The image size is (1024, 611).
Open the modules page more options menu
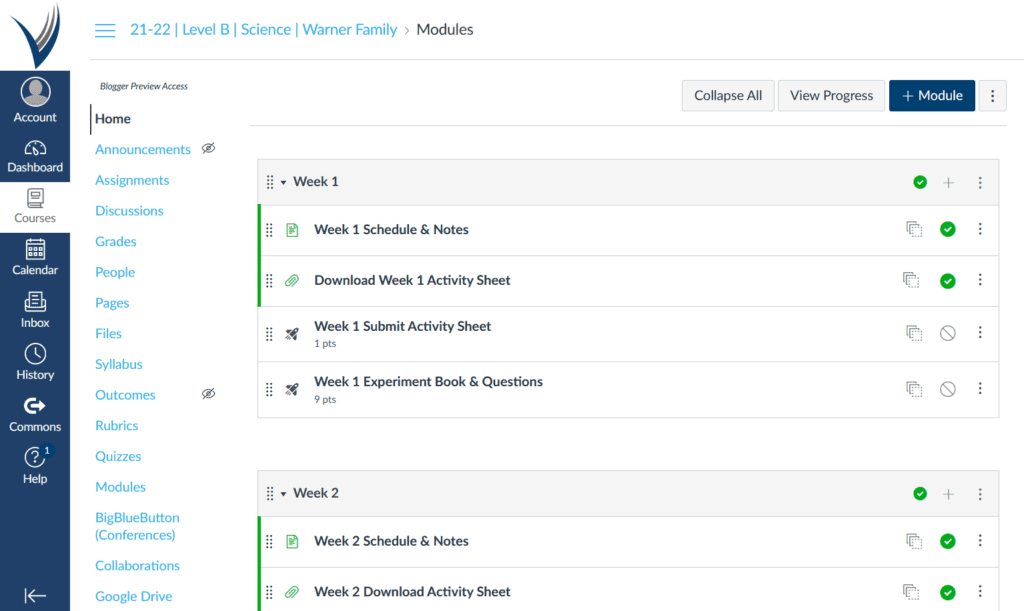coord(993,96)
